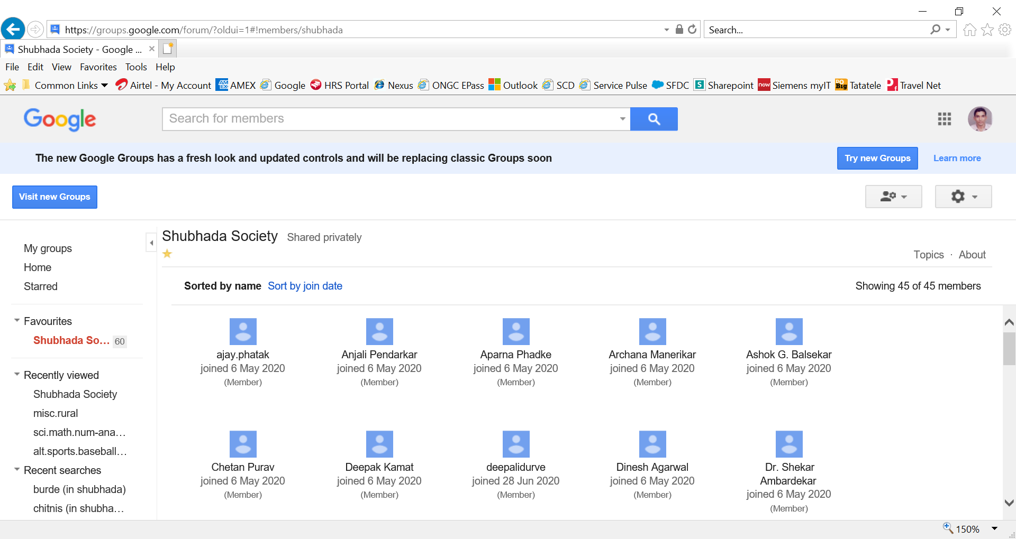Click Dinesh Agarwal's avatar icon
This screenshot has height=539, width=1016.
(652, 444)
